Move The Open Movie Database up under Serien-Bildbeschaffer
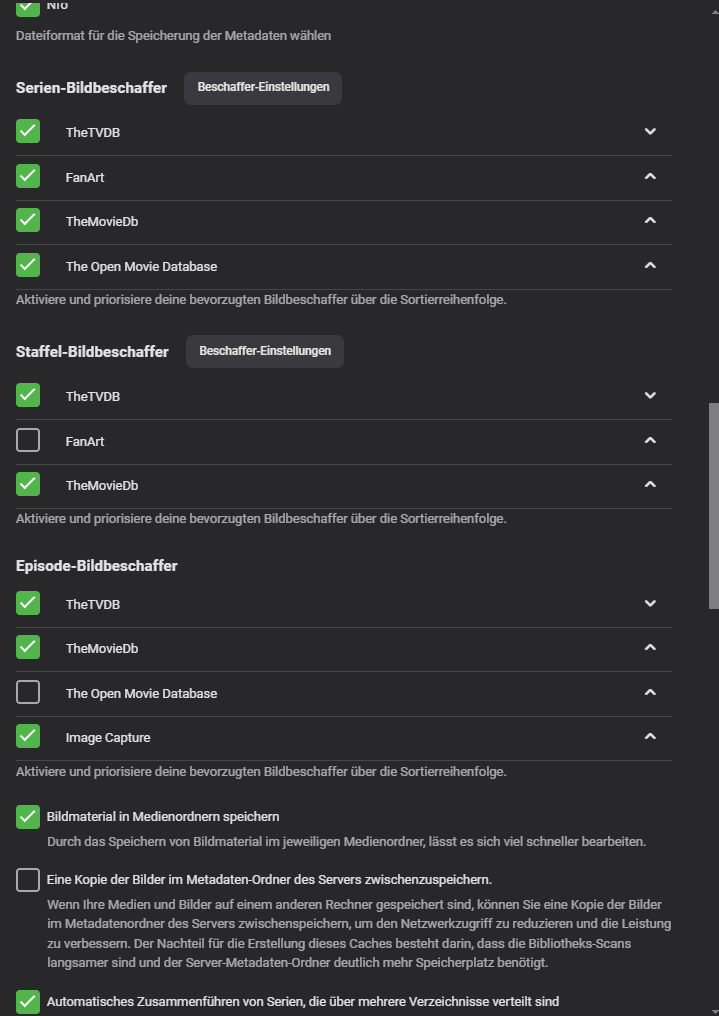719x1016 pixels. coord(650,266)
